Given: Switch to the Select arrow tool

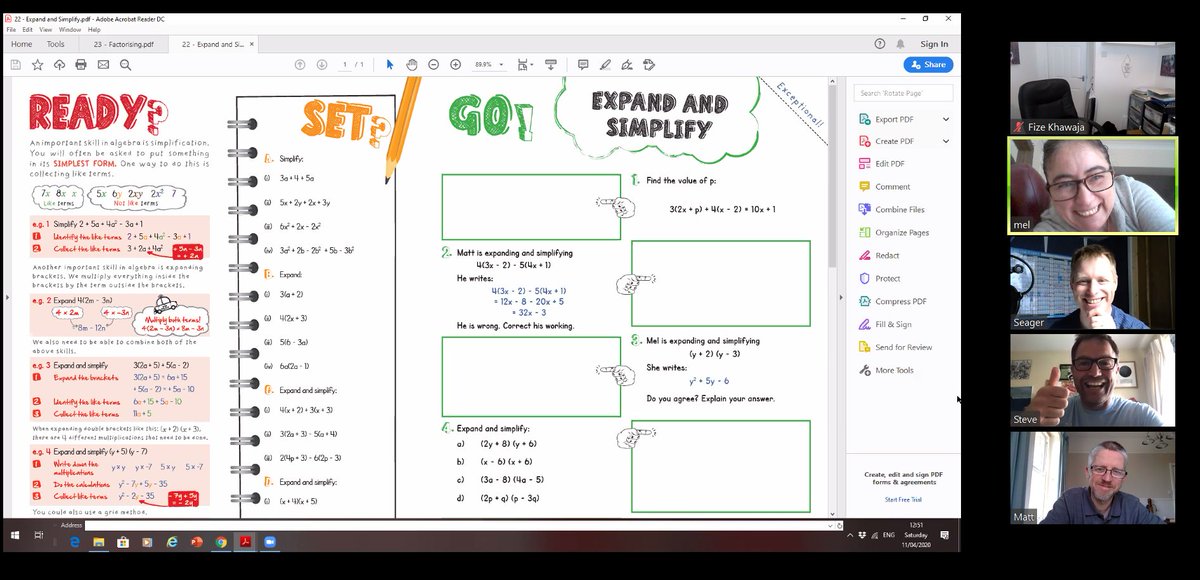Looking at the screenshot, I should click(390, 64).
